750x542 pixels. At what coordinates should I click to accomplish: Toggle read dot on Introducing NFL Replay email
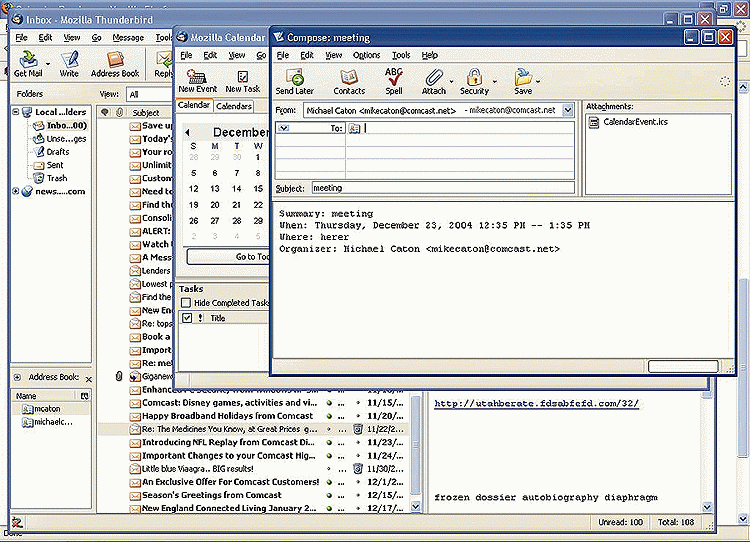330,442
